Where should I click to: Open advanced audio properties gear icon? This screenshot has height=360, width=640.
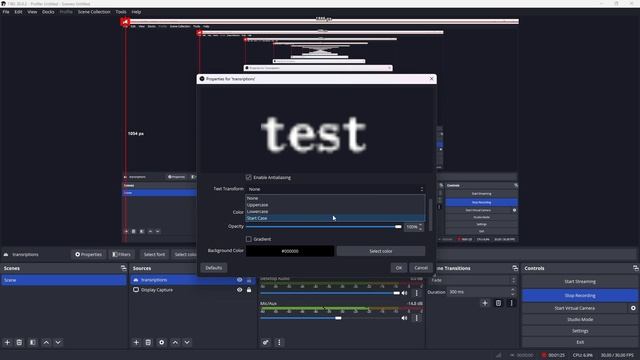click(265, 342)
